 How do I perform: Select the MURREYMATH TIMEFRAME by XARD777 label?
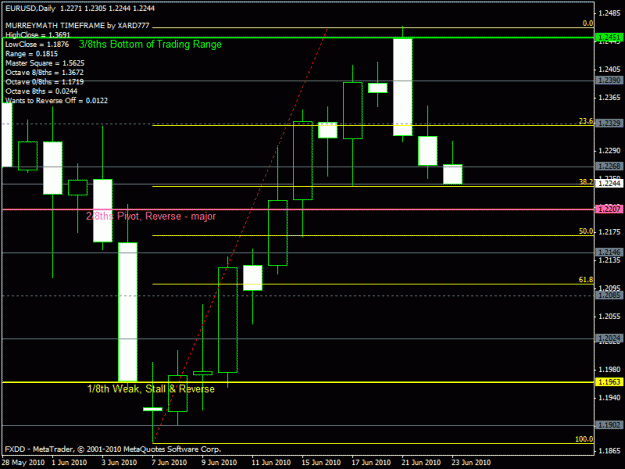click(77, 26)
